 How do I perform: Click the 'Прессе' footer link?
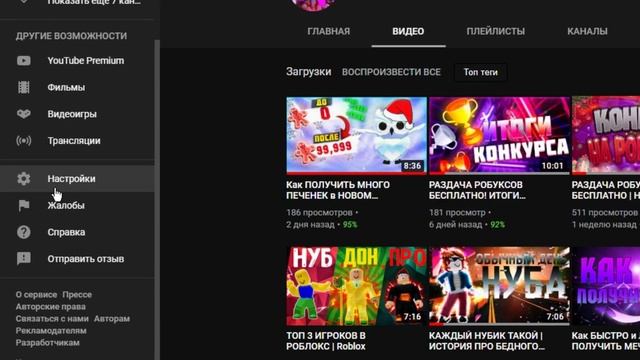tap(77, 294)
